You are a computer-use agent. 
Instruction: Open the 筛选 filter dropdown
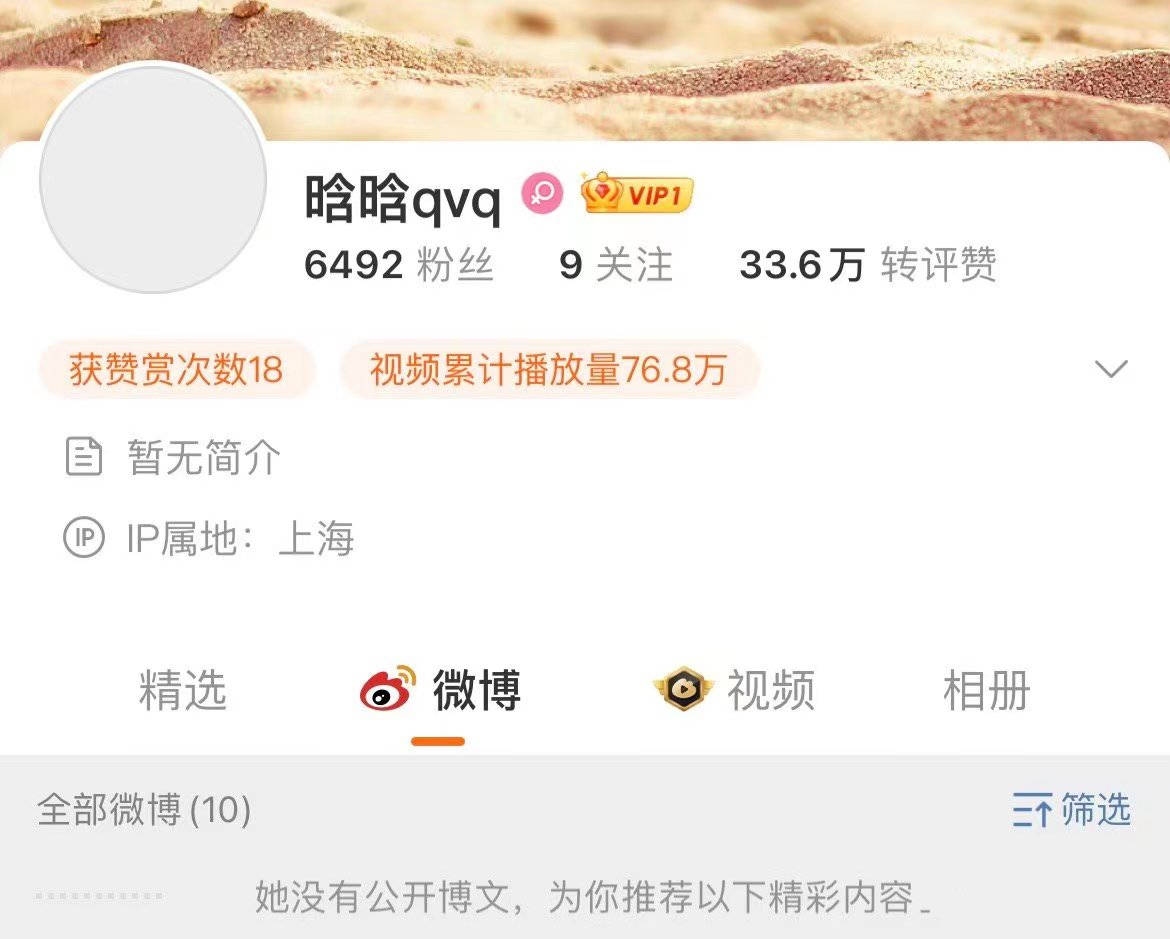[1072, 809]
